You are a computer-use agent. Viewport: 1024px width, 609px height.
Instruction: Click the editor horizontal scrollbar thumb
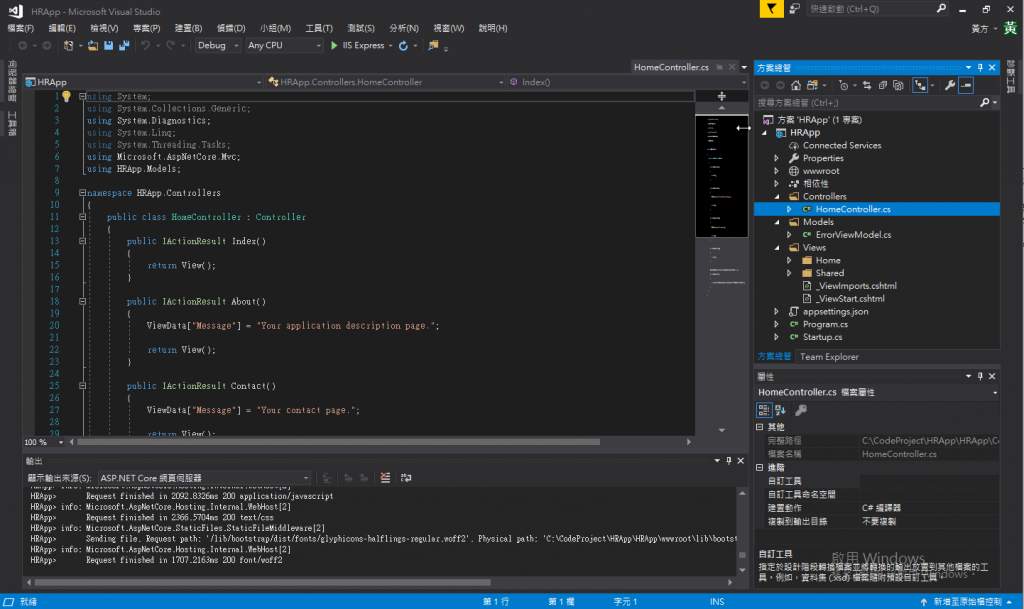pyautogui.click(x=338, y=443)
